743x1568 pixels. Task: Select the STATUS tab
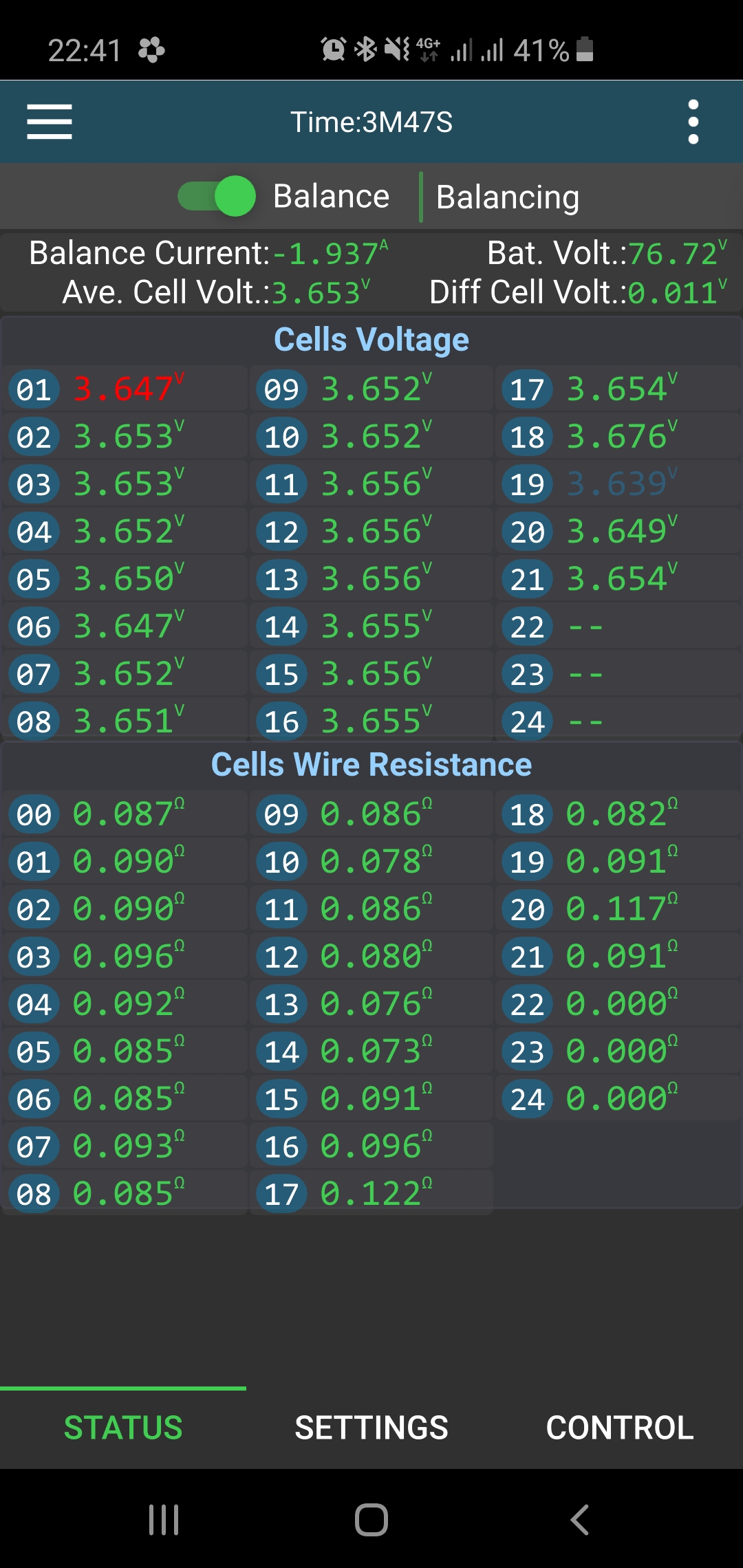[x=123, y=1428]
